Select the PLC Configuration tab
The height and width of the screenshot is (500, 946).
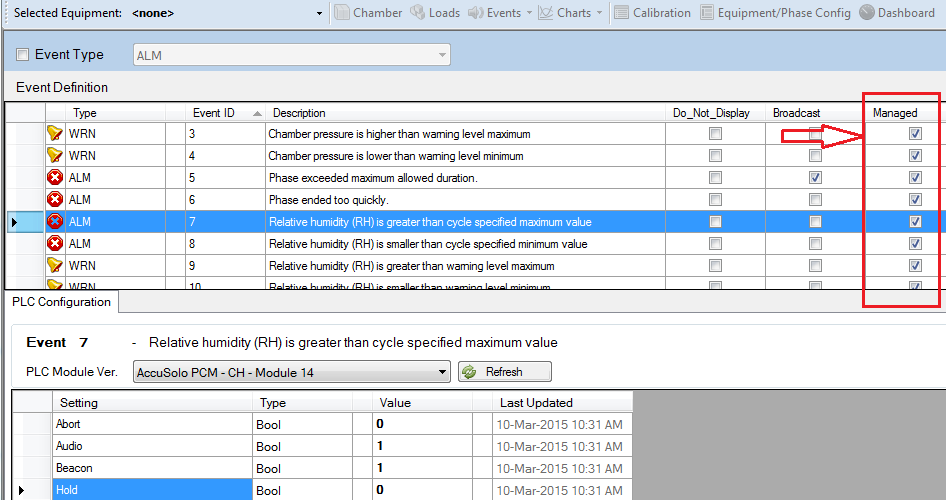point(62,301)
